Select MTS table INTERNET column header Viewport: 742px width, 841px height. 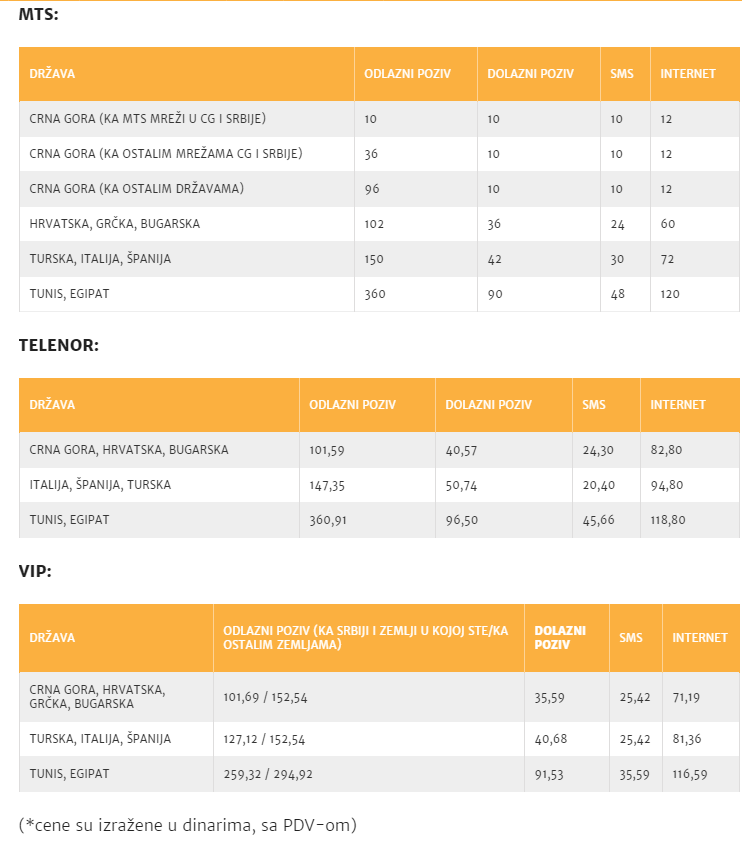click(695, 74)
